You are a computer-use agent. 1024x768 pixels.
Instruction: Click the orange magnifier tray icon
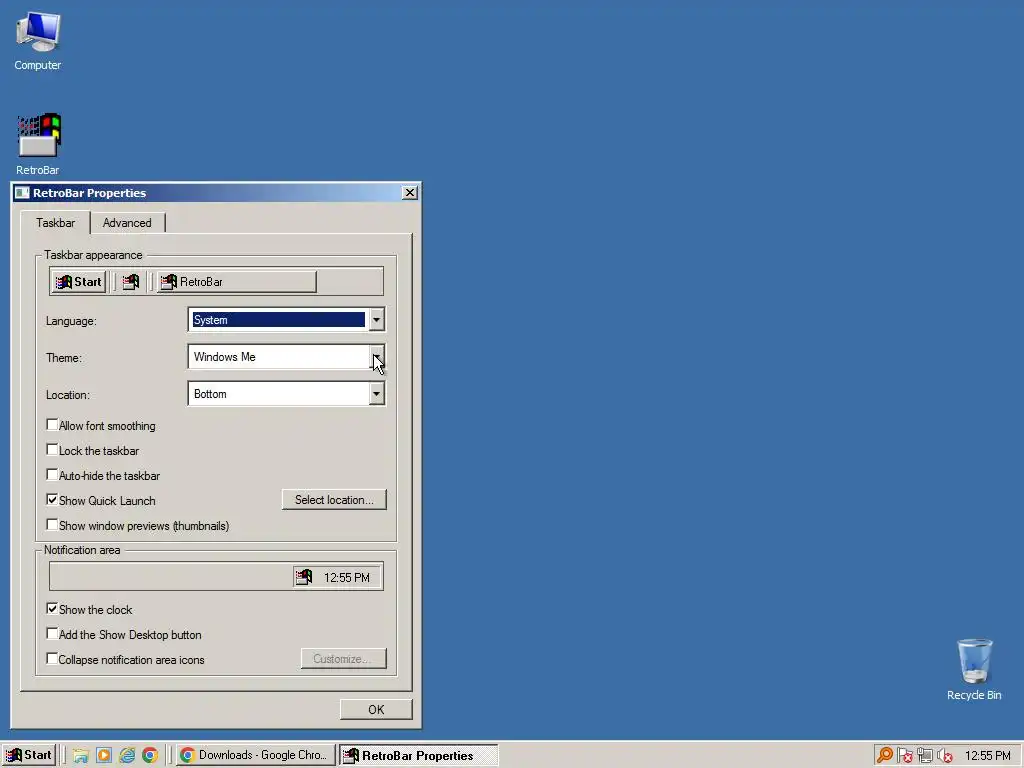pos(885,756)
